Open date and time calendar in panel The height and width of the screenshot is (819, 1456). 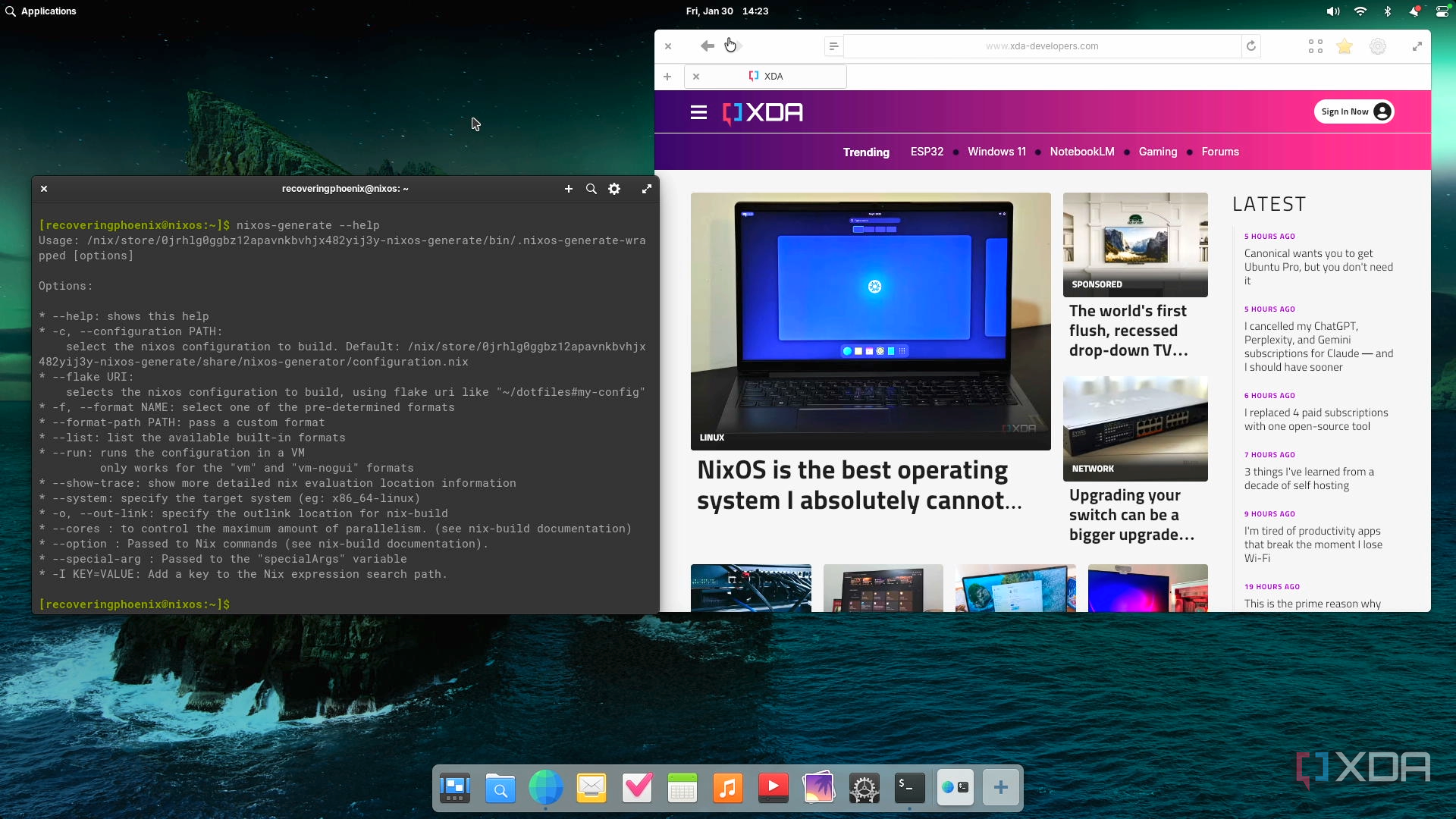[x=727, y=11]
